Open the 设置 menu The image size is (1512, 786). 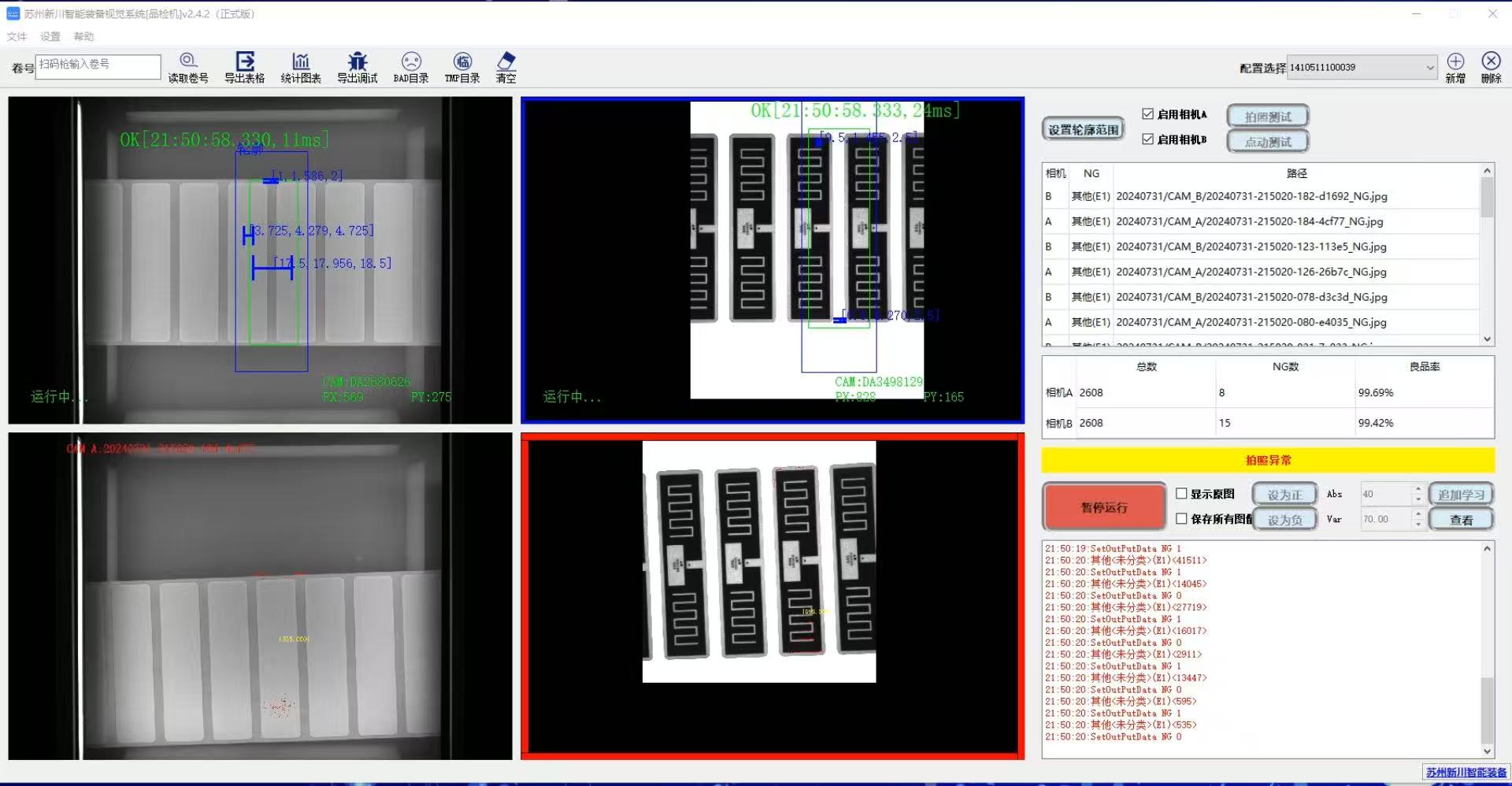point(50,36)
